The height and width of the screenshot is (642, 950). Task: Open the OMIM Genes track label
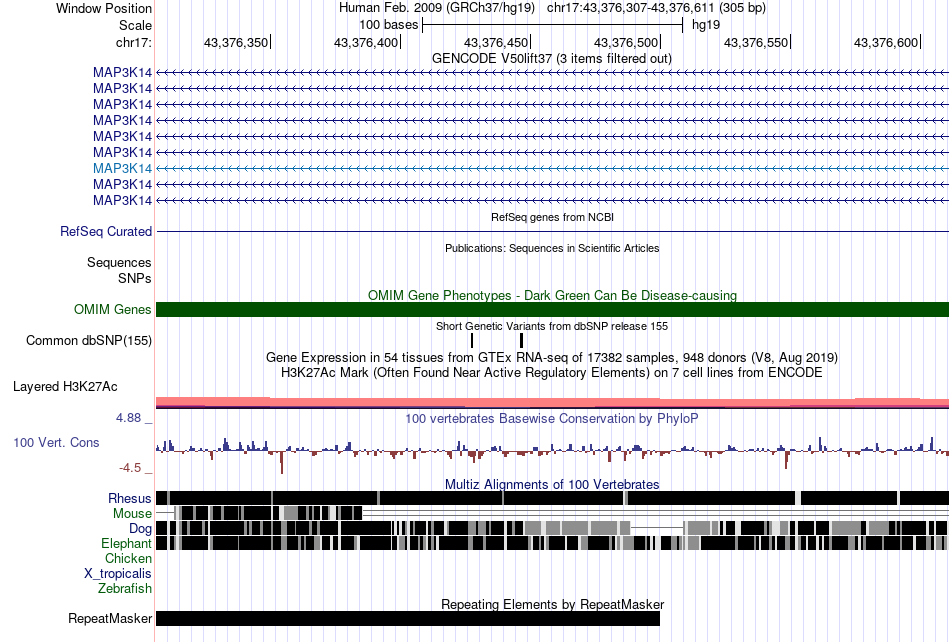click(112, 309)
